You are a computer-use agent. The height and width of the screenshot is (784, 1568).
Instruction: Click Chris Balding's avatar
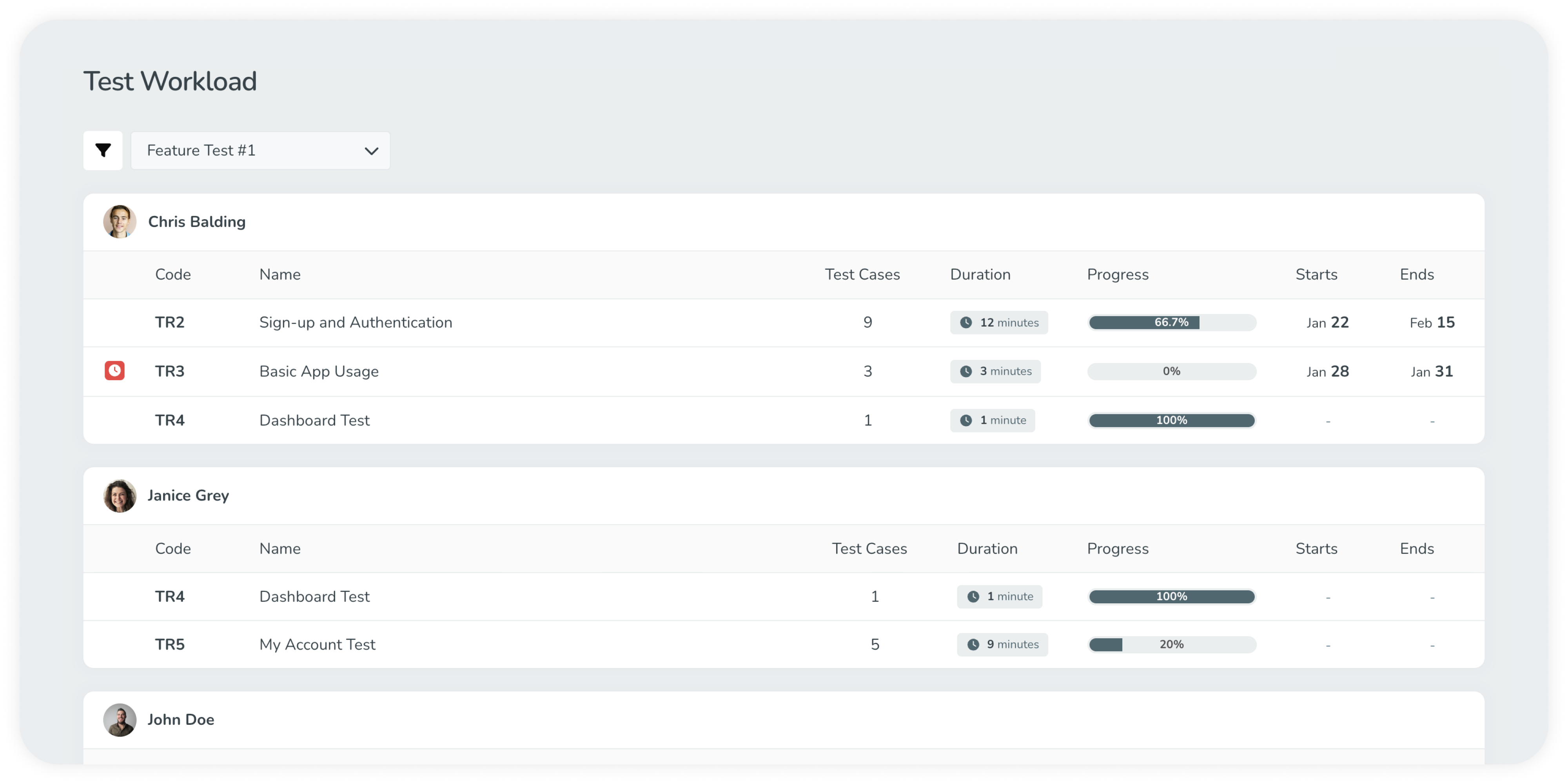point(120,221)
